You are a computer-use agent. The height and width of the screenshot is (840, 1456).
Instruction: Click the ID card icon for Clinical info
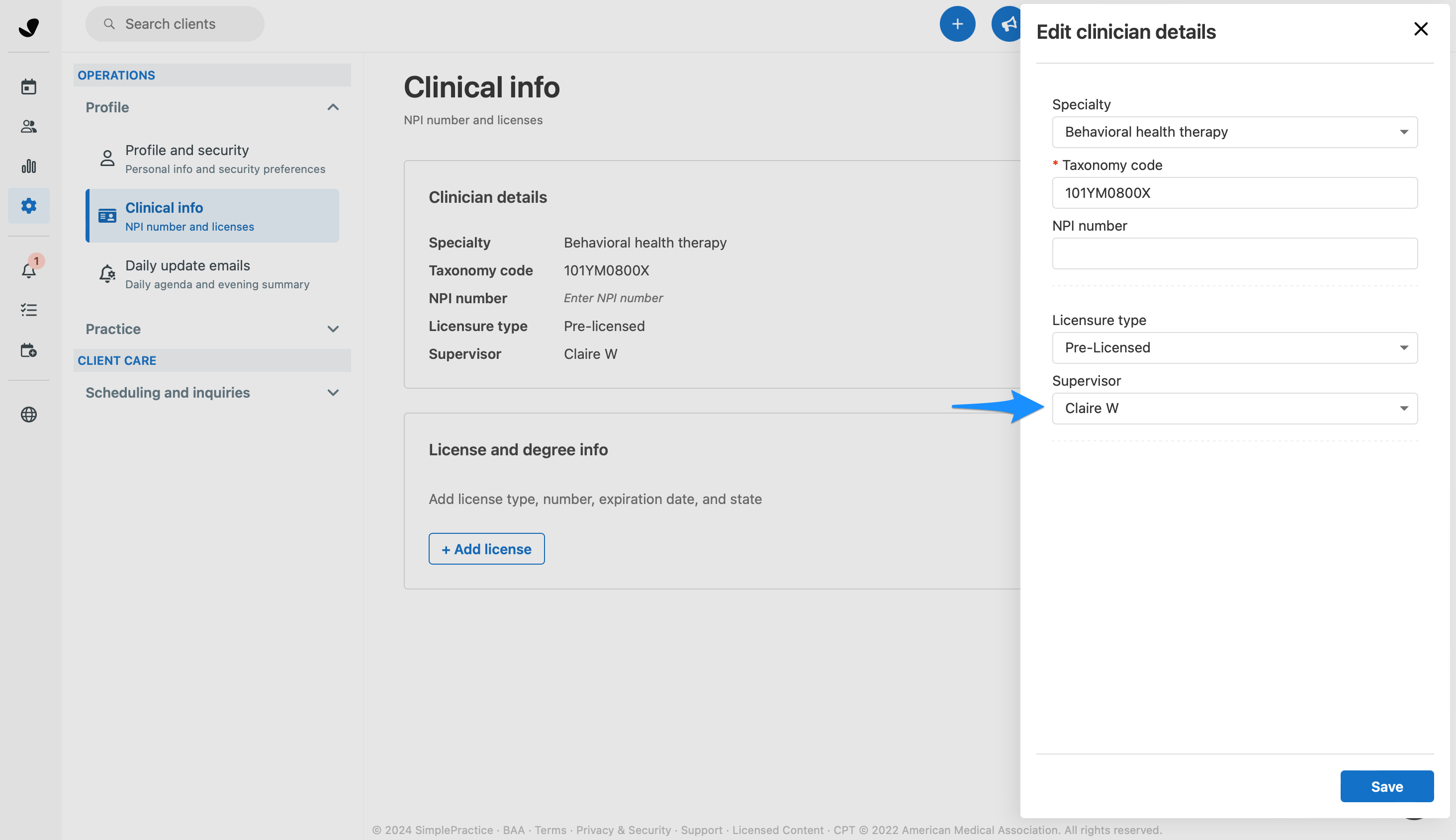click(107, 216)
